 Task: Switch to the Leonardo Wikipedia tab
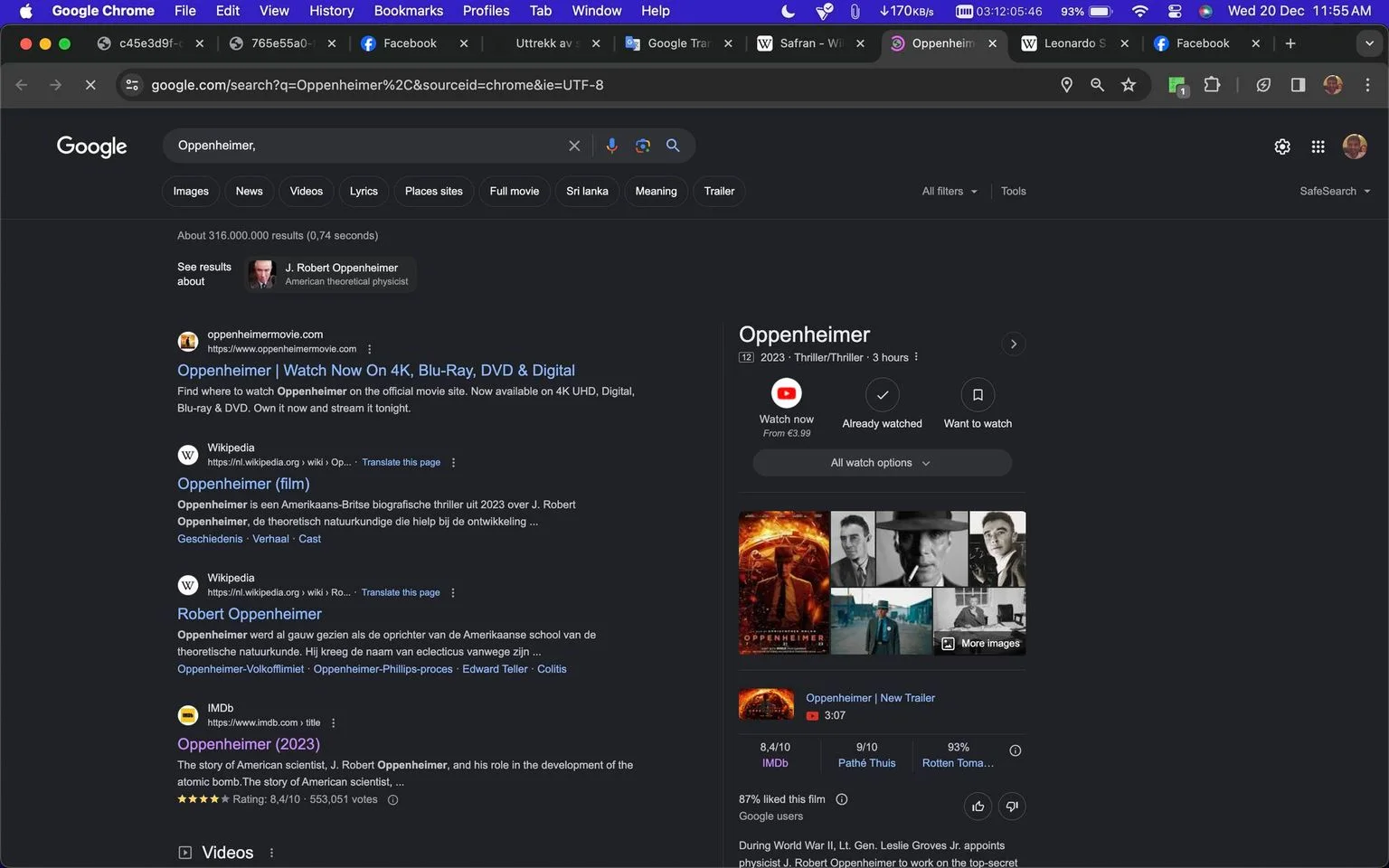pos(1075,43)
